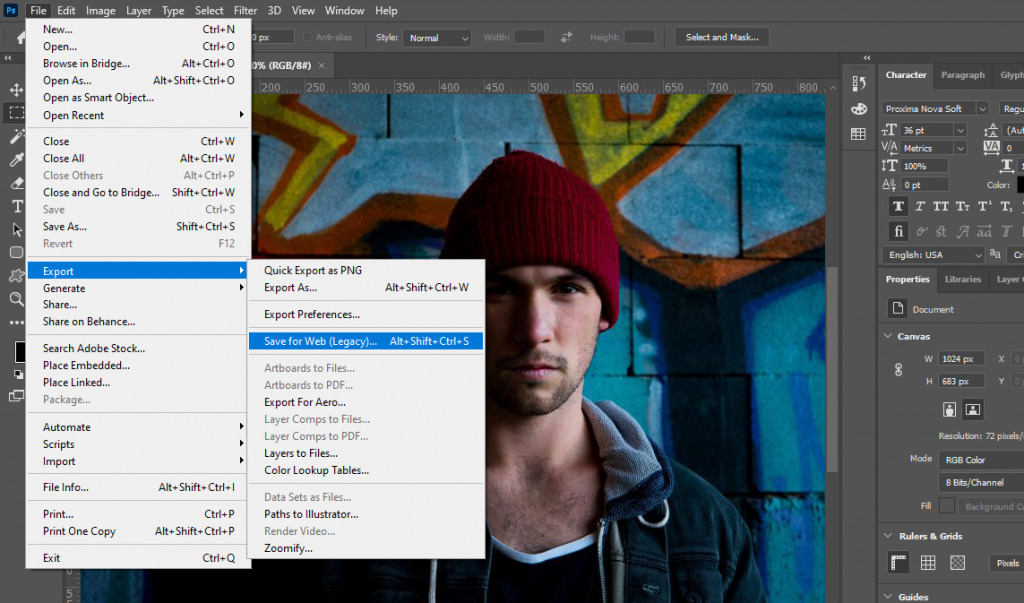Image resolution: width=1024 pixels, height=603 pixels.
Task: Select the Rounded Rectangle shape tool
Action: point(16,252)
